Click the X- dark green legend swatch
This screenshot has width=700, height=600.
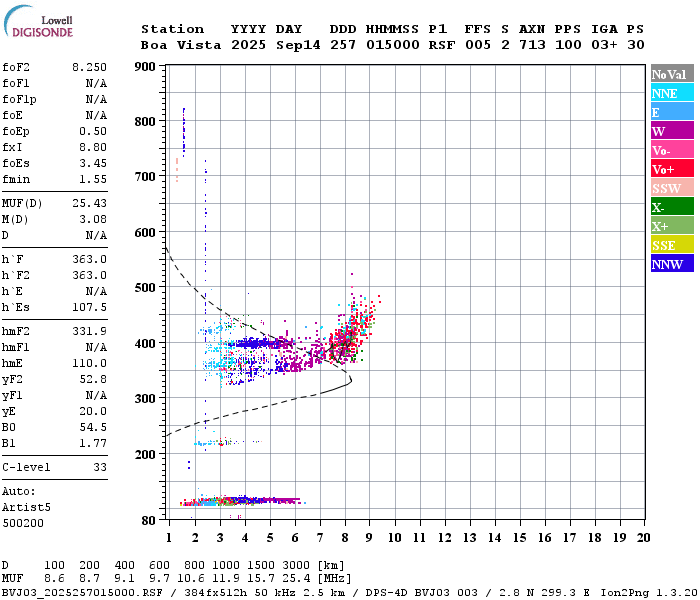click(672, 207)
